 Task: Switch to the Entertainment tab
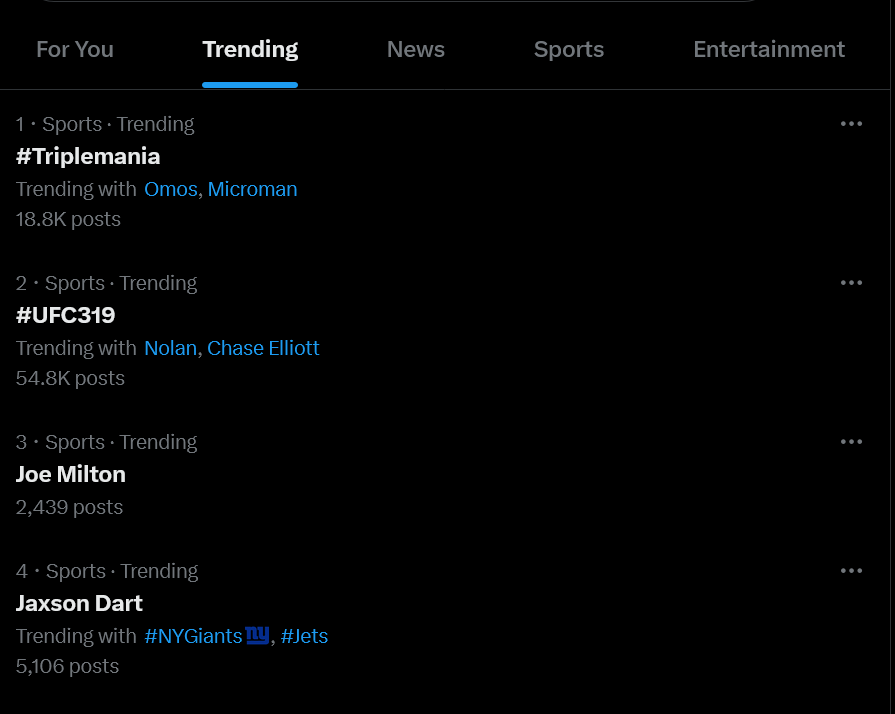tap(769, 49)
